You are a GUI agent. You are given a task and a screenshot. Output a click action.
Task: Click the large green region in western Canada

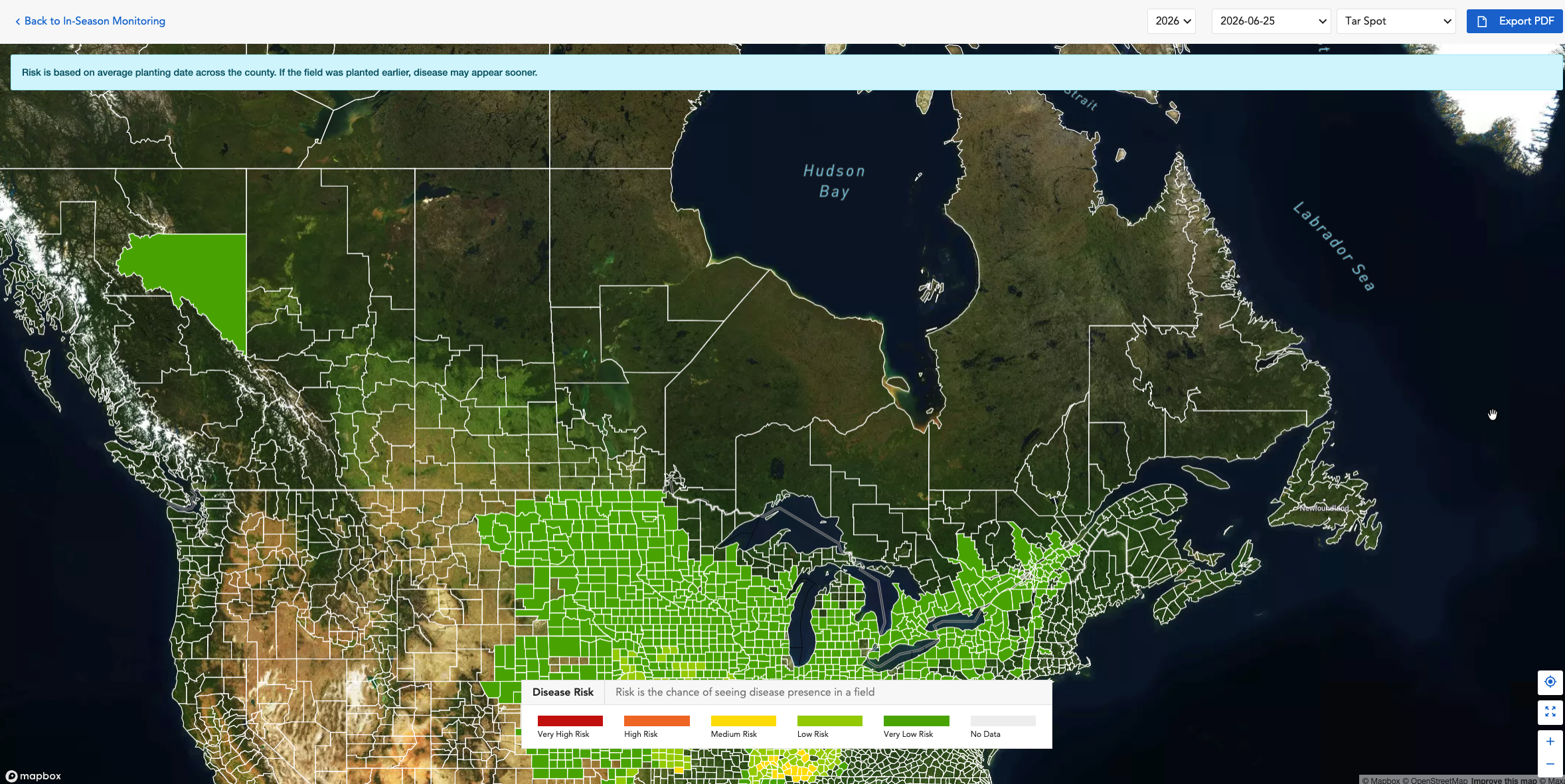(x=199, y=272)
